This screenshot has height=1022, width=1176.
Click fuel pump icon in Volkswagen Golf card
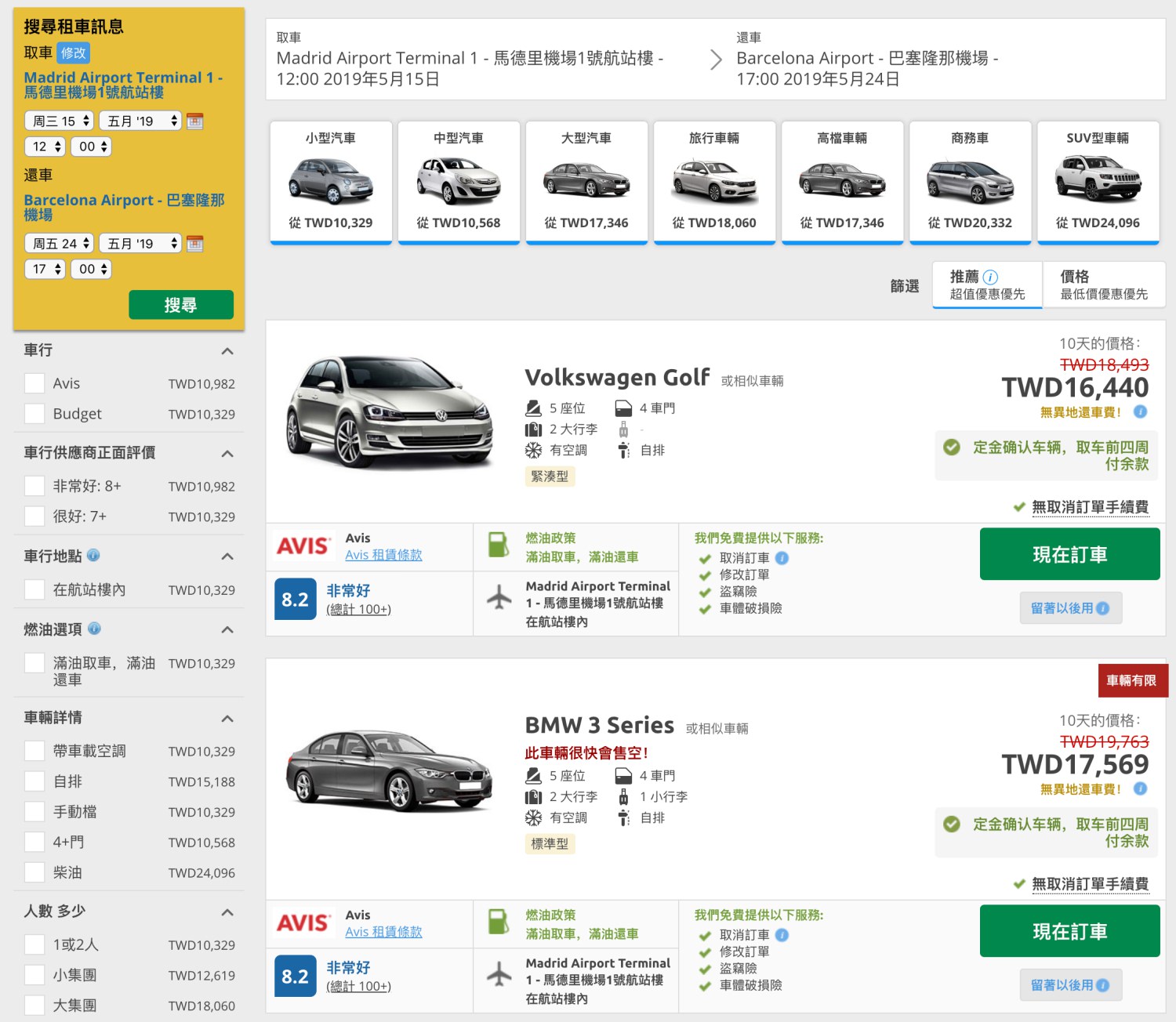[499, 545]
